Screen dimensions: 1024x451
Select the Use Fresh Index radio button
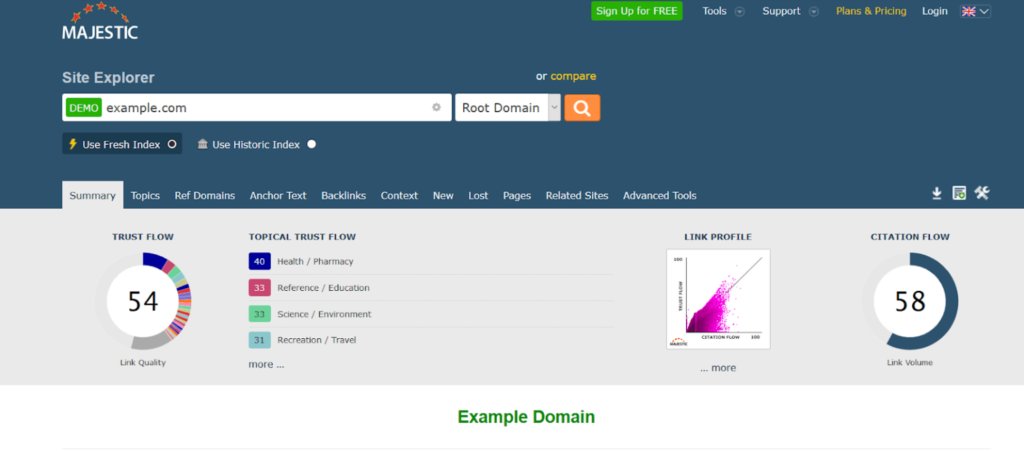click(x=172, y=144)
